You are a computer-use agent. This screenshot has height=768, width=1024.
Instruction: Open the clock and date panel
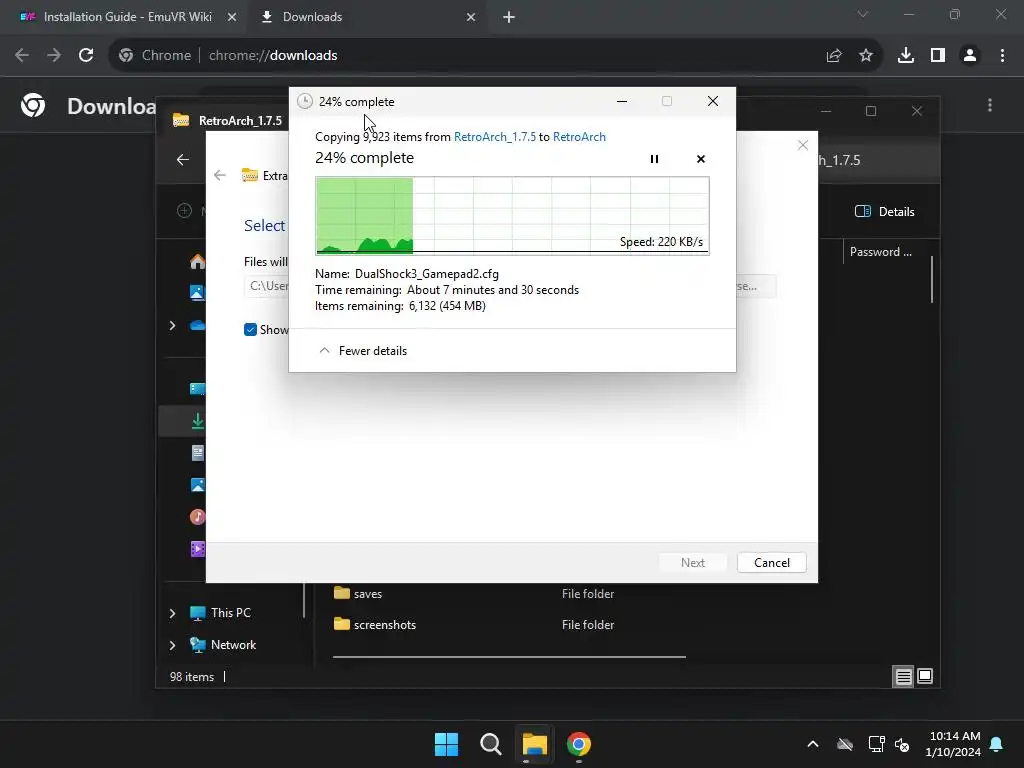click(953, 744)
